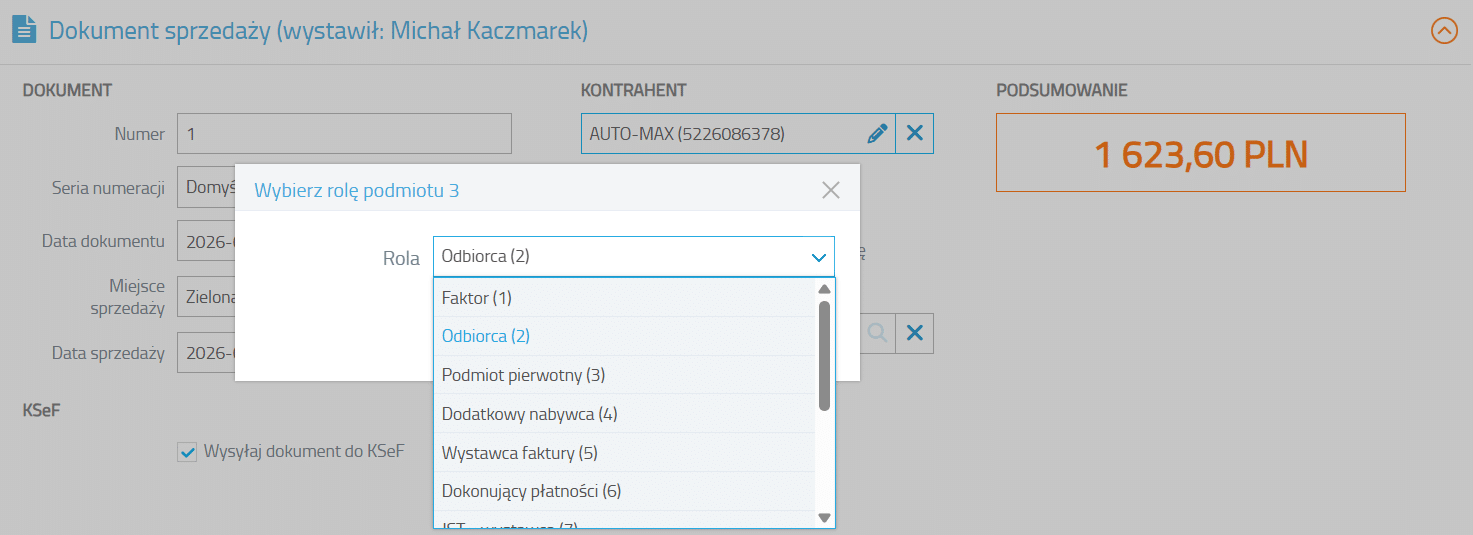Click the KONTRAHENT heading
The width and height of the screenshot is (1473, 535).
(x=633, y=90)
